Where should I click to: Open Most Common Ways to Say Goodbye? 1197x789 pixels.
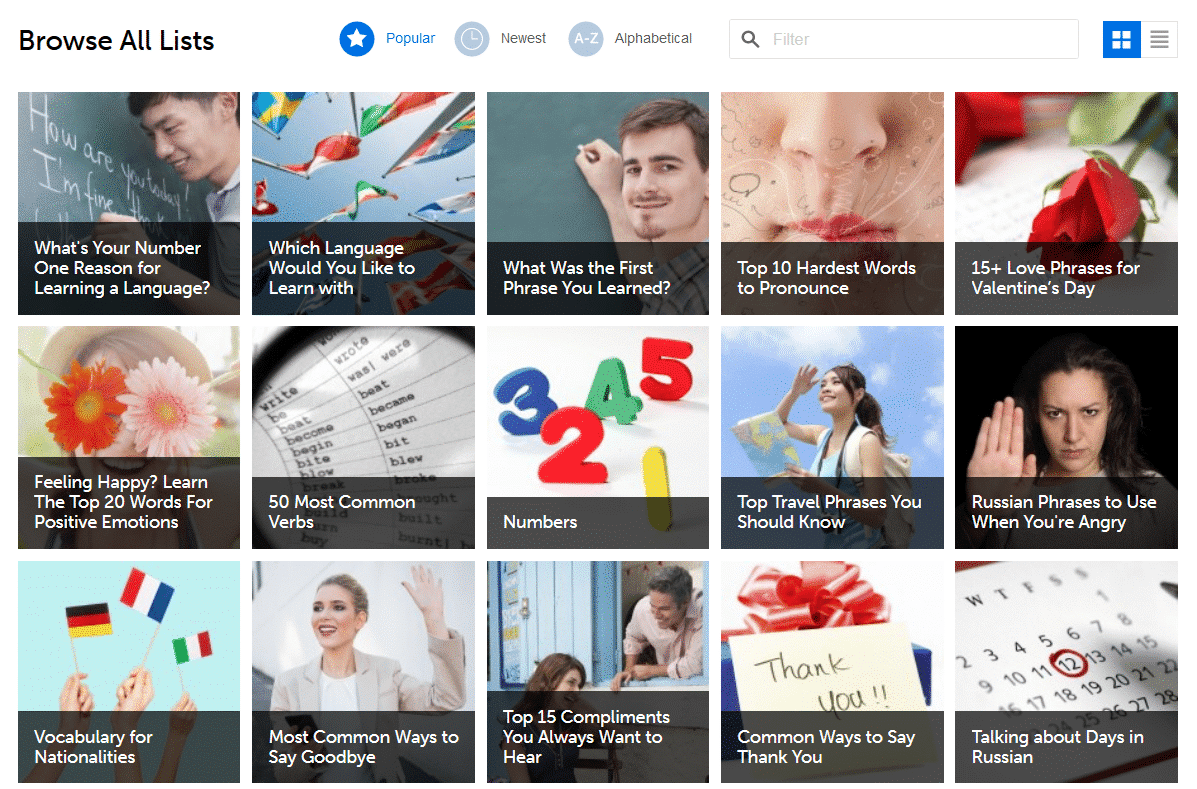tap(363, 671)
